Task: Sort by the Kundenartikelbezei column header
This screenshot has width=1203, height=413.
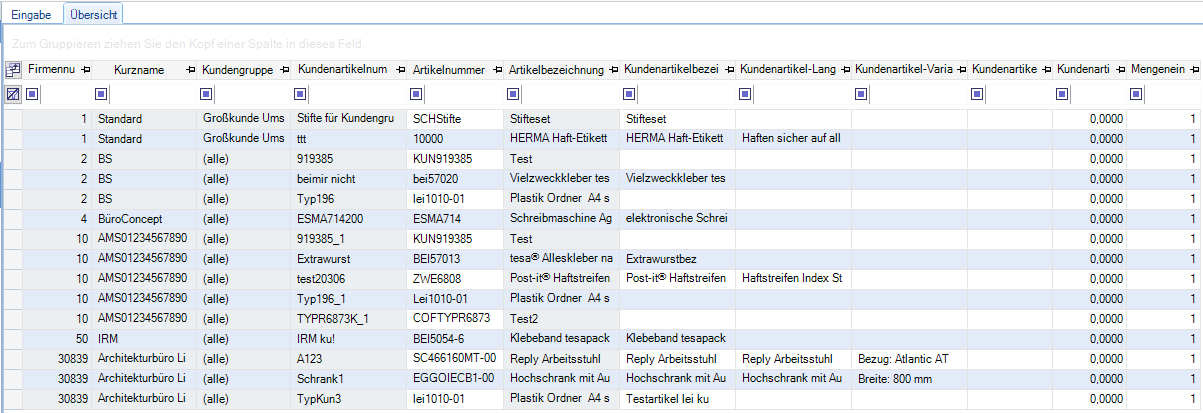Action: [670, 70]
